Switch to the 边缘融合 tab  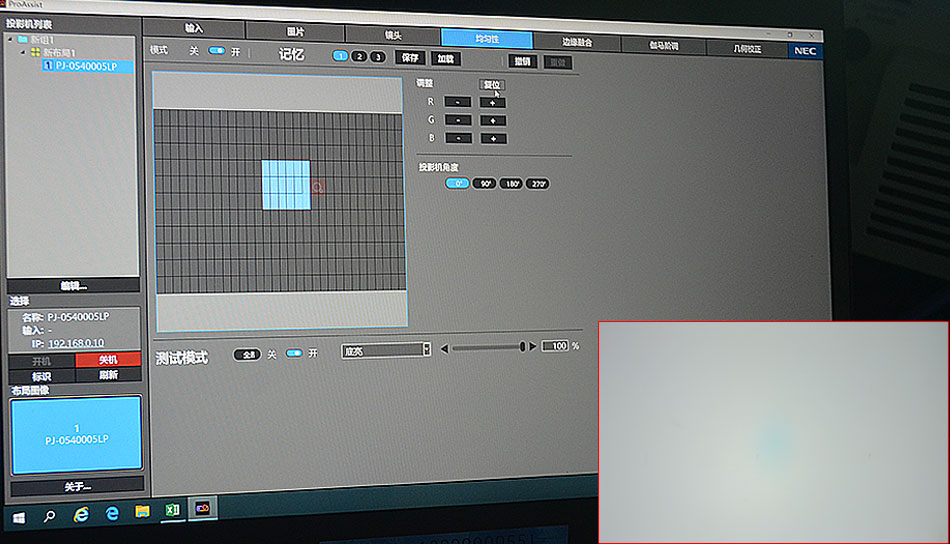click(577, 42)
